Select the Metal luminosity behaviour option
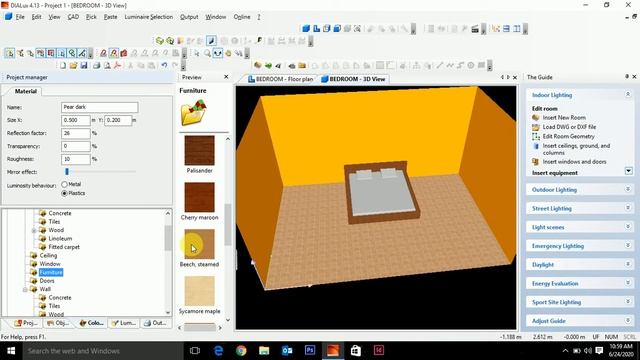The width and height of the screenshot is (640, 360). 64,184
